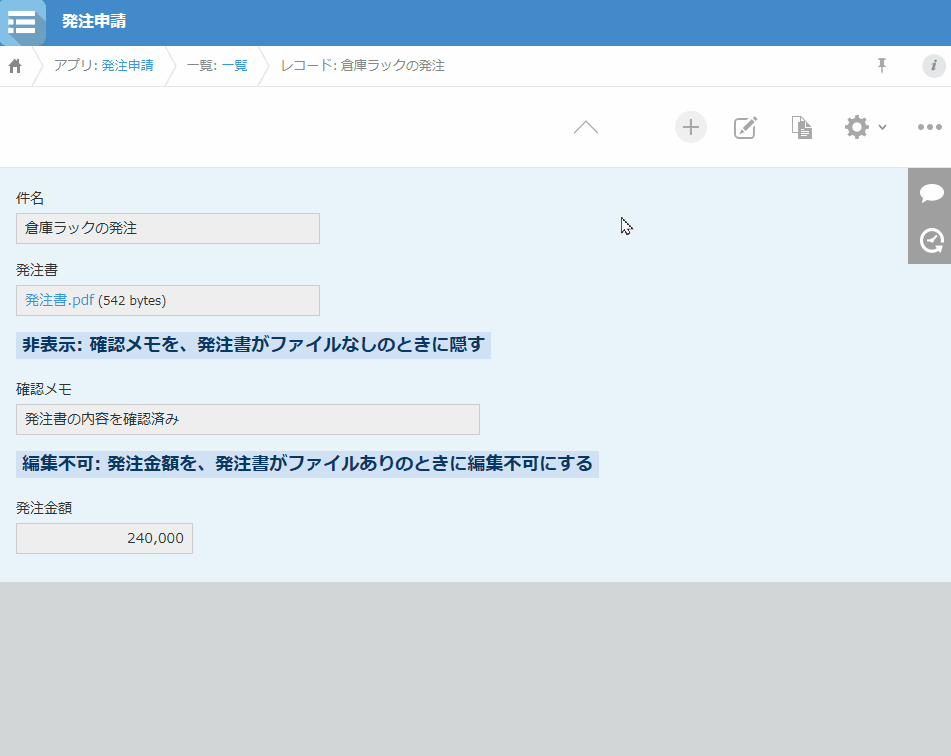Select the 発注金額 field label
Screen dimensions: 951x756
44,508
